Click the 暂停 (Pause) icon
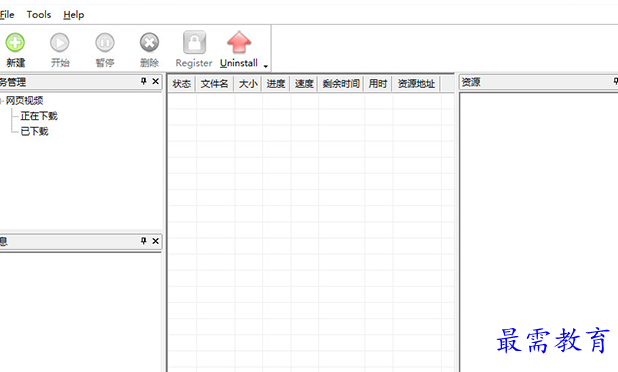 pyautogui.click(x=105, y=42)
